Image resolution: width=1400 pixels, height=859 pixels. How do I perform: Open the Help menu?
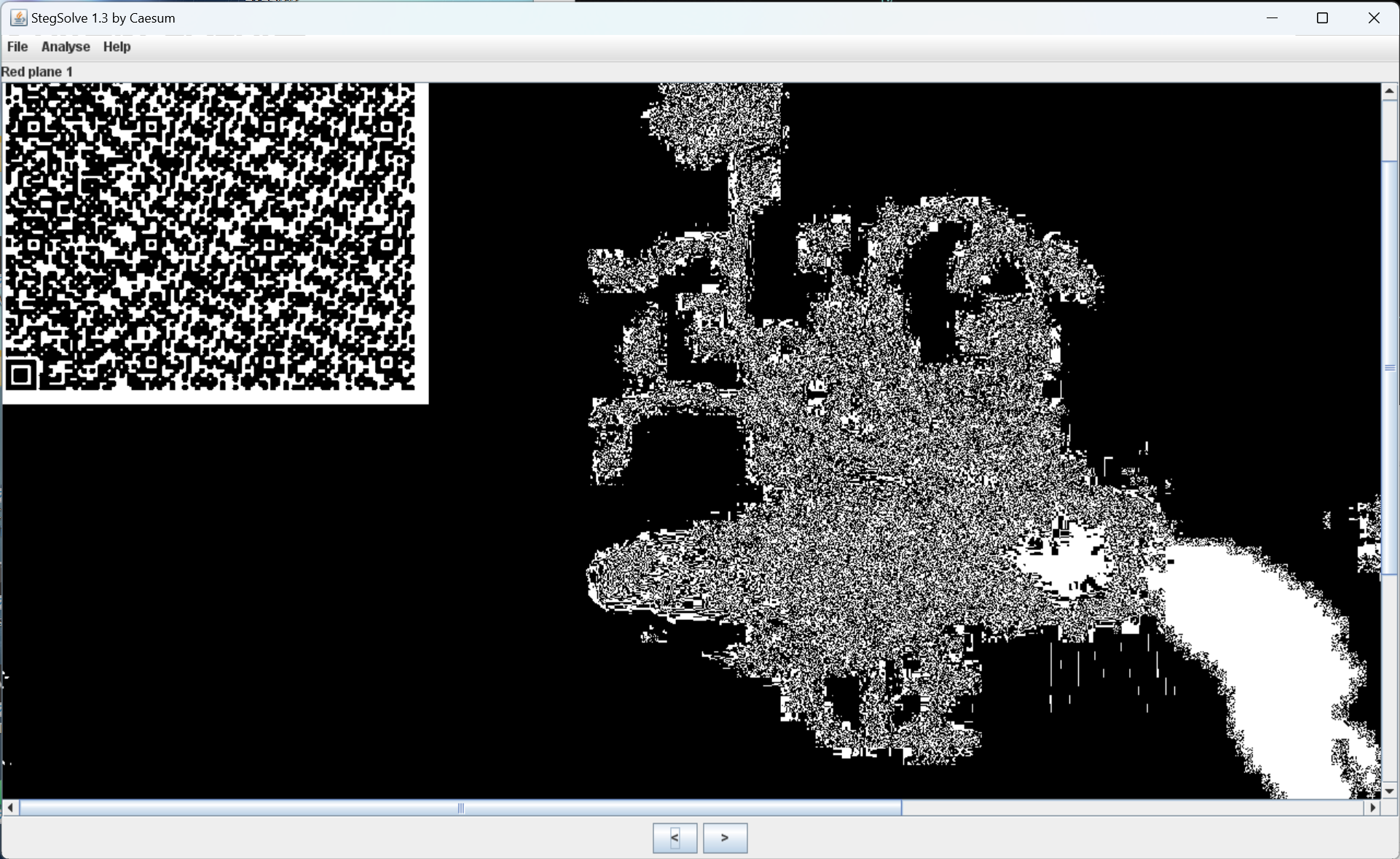117,47
